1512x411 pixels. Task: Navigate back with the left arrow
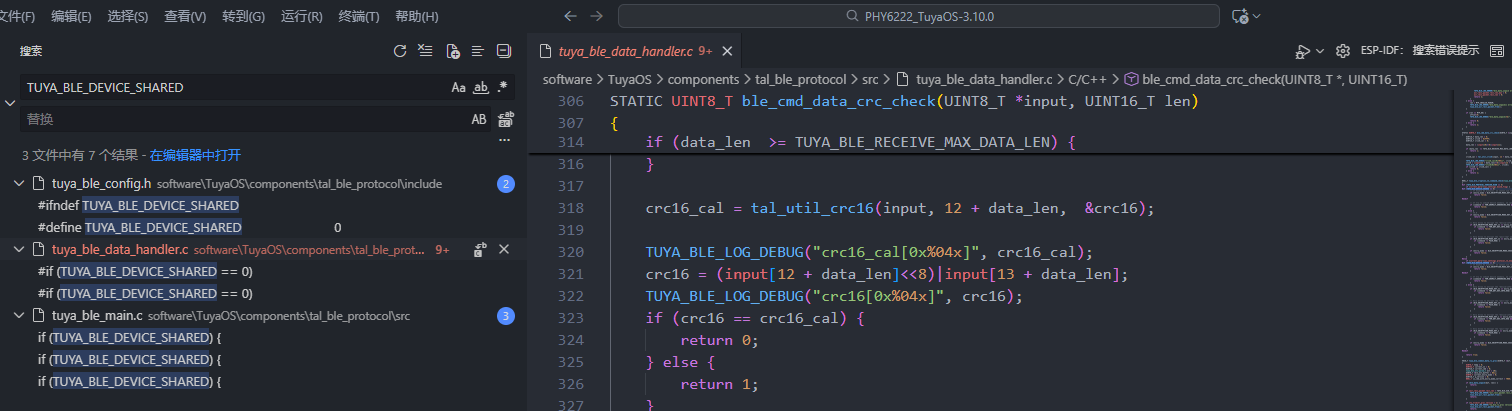point(570,16)
